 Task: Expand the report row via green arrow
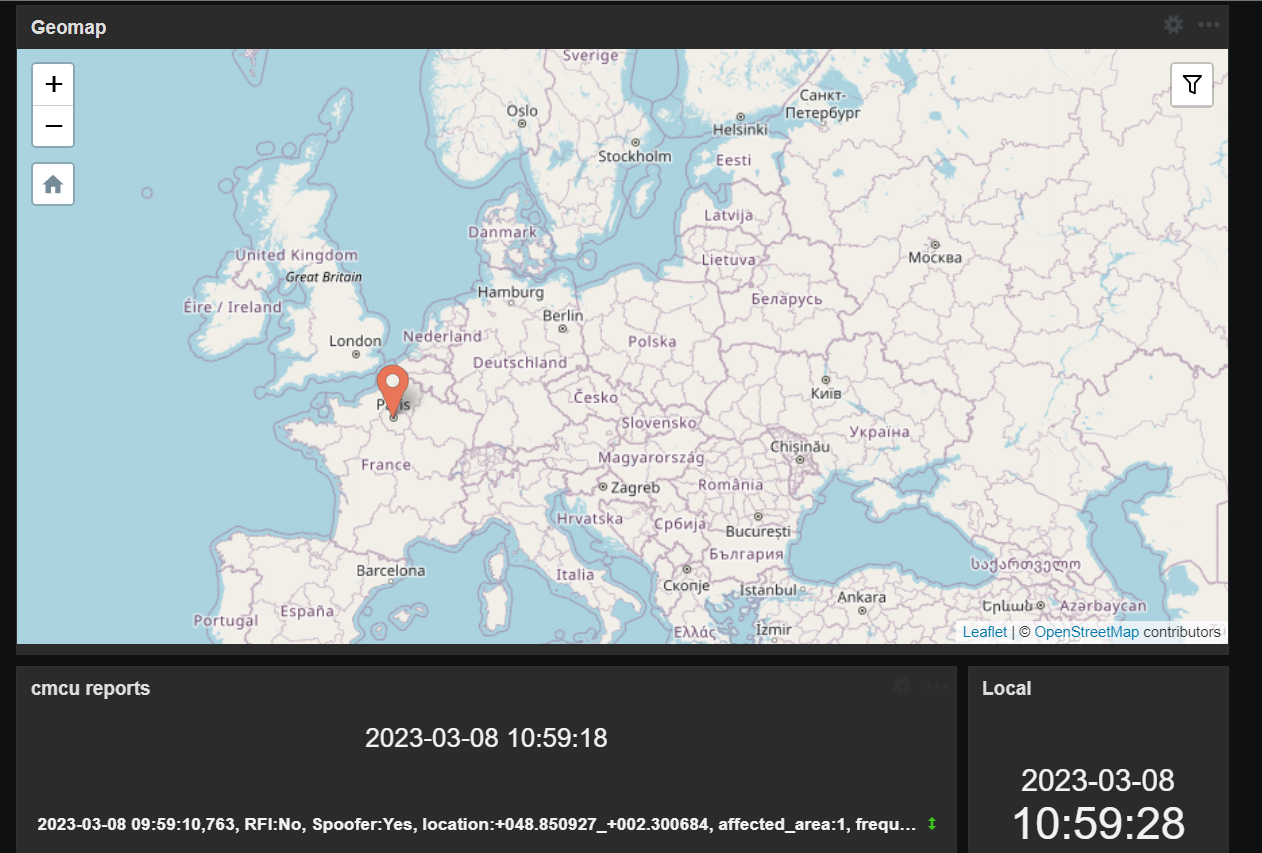[x=932, y=824]
